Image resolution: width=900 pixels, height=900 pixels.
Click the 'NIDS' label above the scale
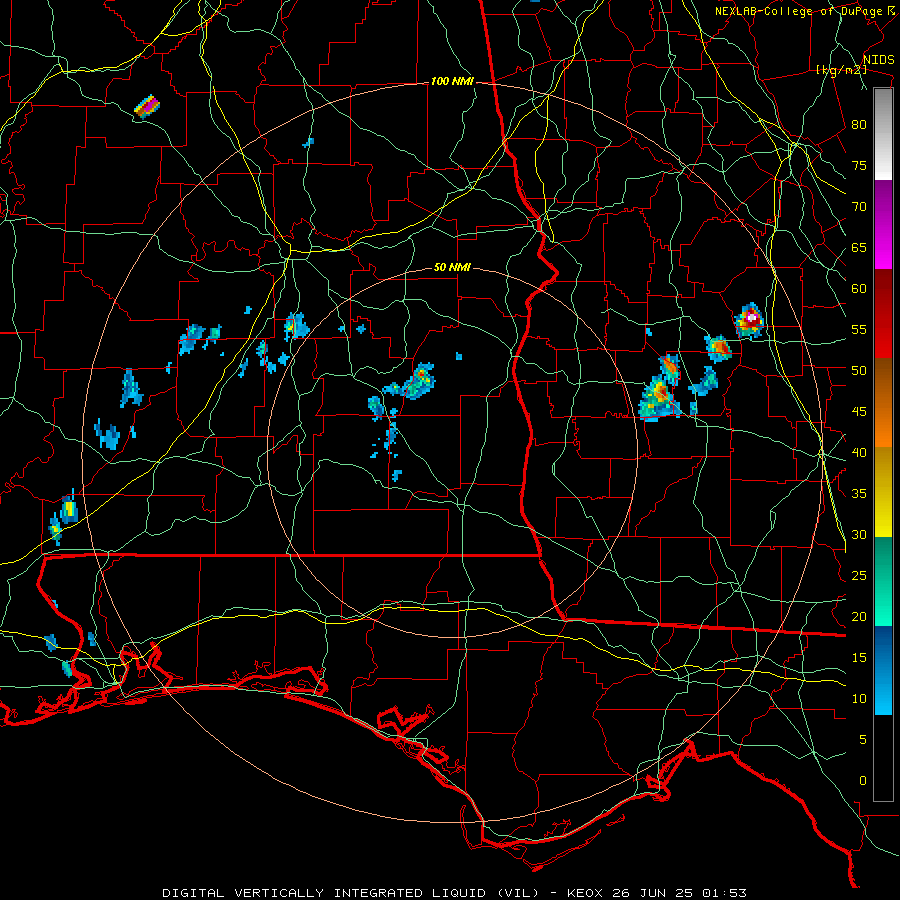(878, 60)
